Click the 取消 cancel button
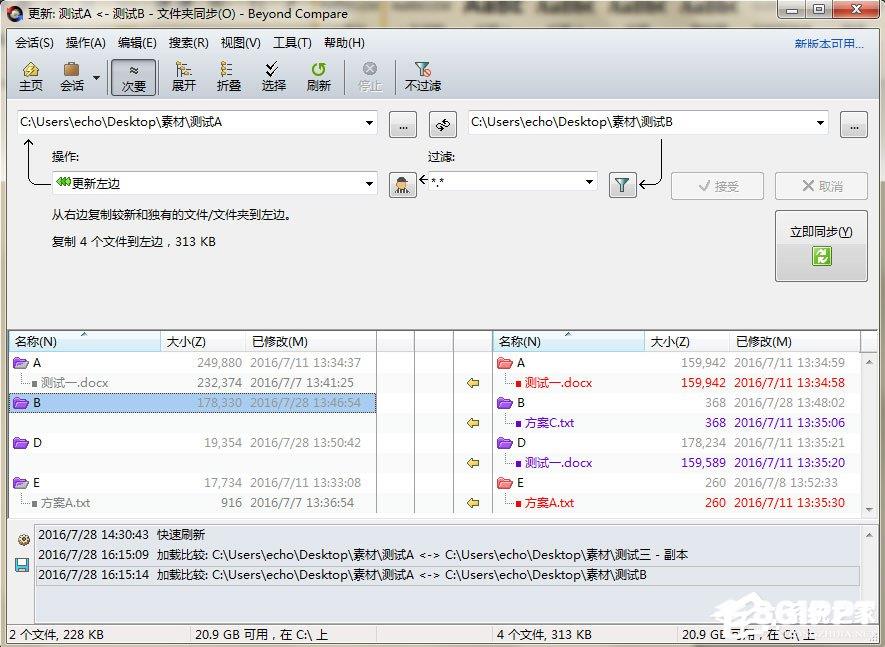The height and width of the screenshot is (647, 885). 821,186
